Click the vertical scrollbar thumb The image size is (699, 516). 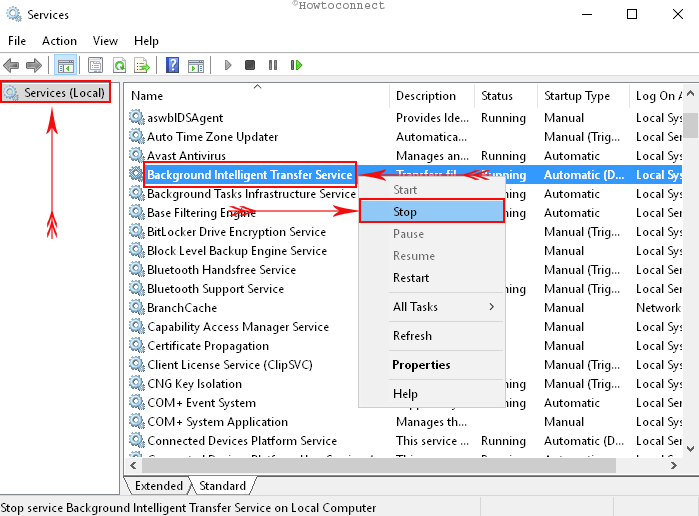(x=691, y=125)
